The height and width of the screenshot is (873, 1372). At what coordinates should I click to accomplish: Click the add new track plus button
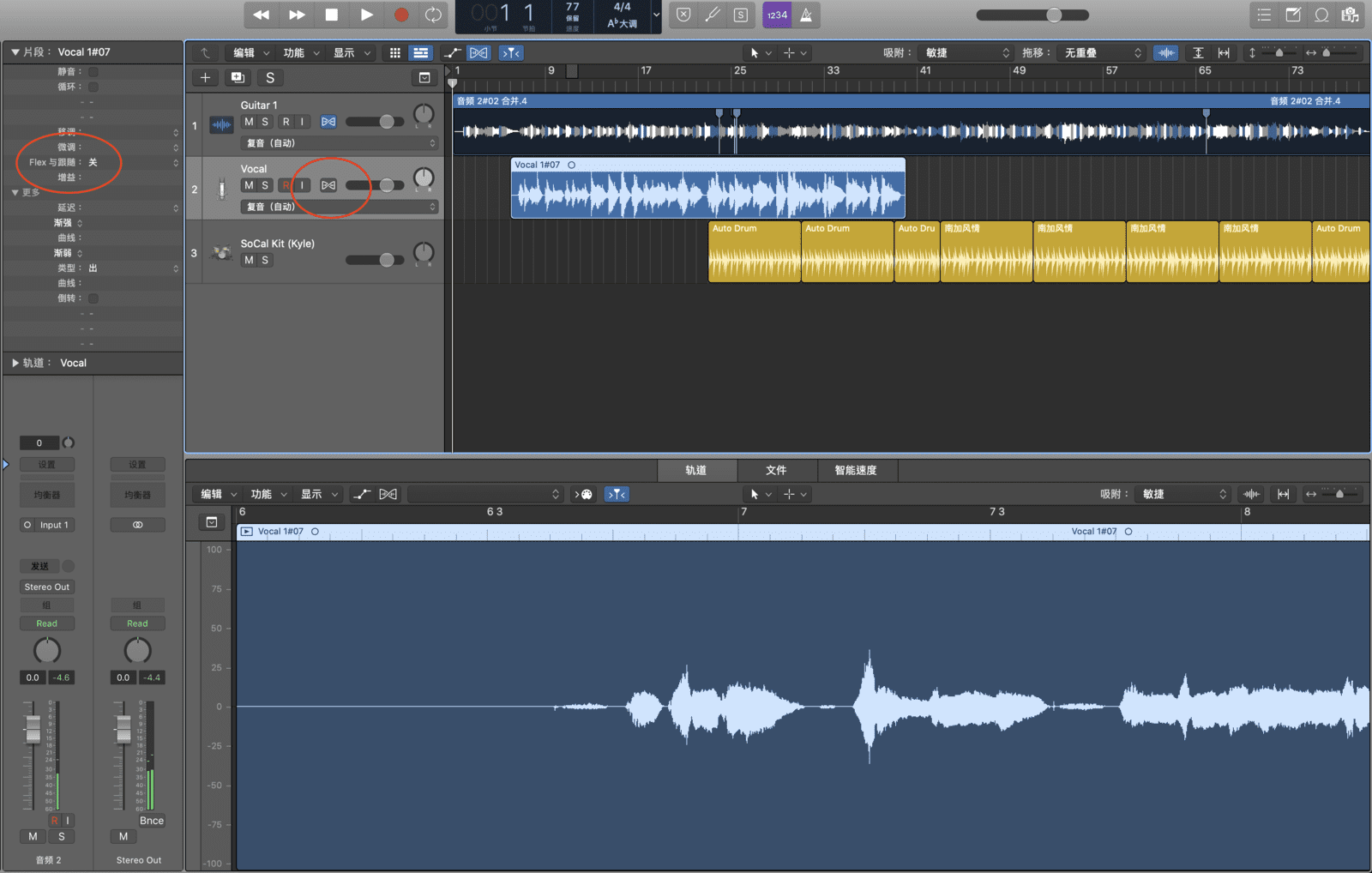click(x=205, y=78)
